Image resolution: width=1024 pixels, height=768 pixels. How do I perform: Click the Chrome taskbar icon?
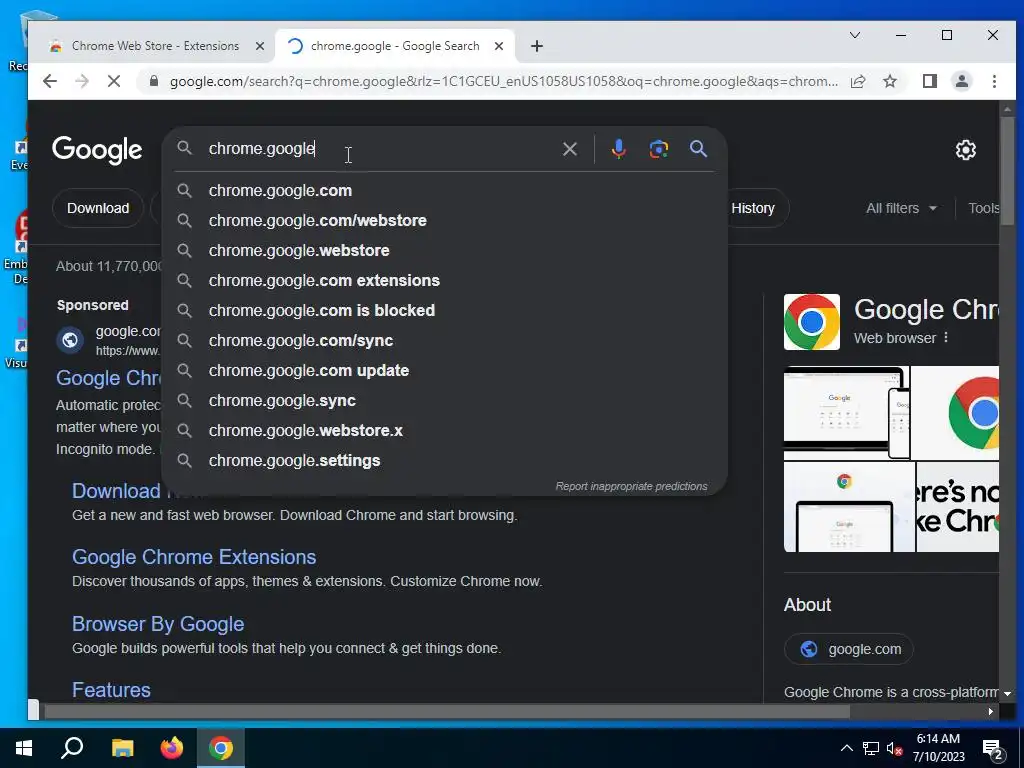(x=221, y=748)
